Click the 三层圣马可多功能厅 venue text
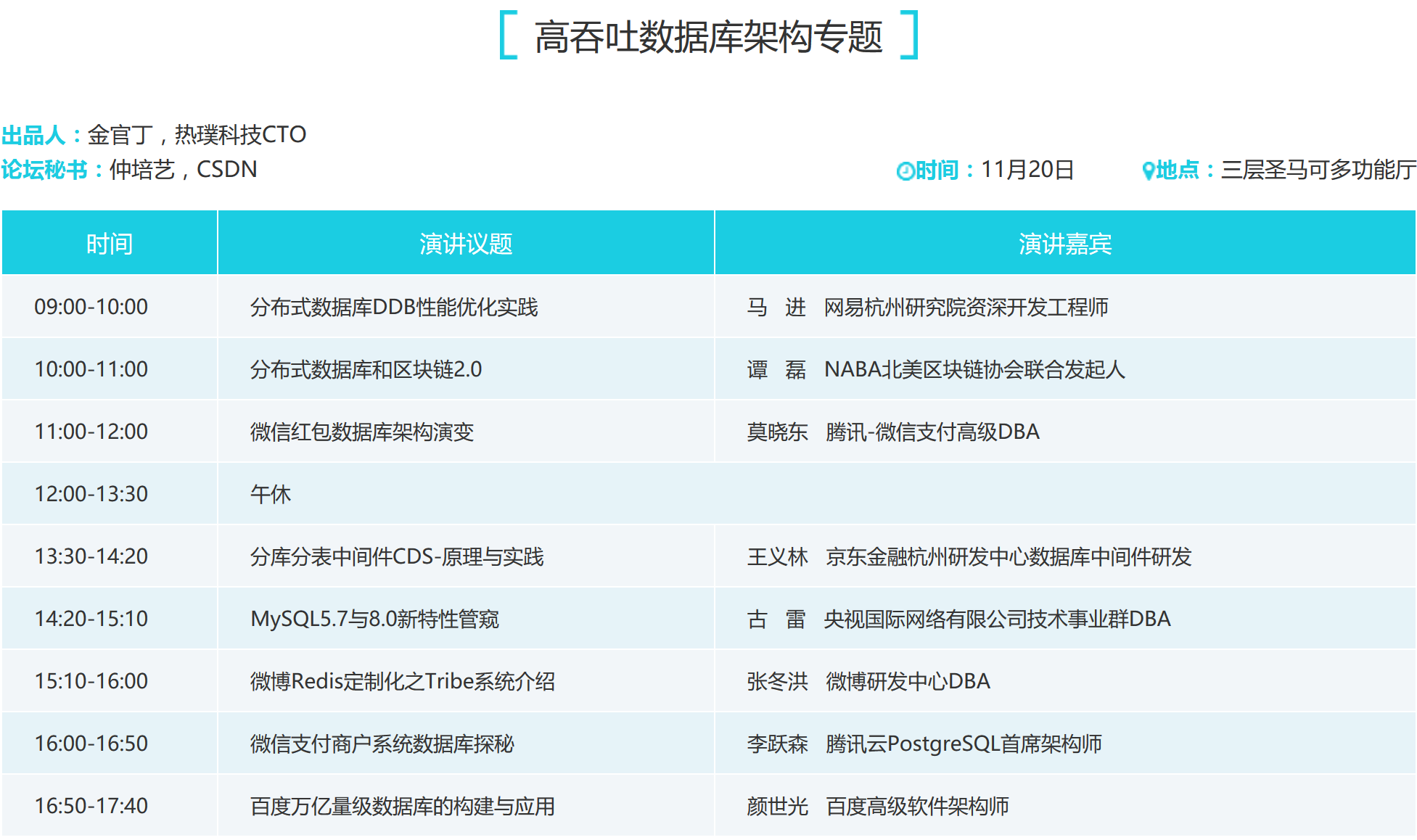 [1318, 170]
